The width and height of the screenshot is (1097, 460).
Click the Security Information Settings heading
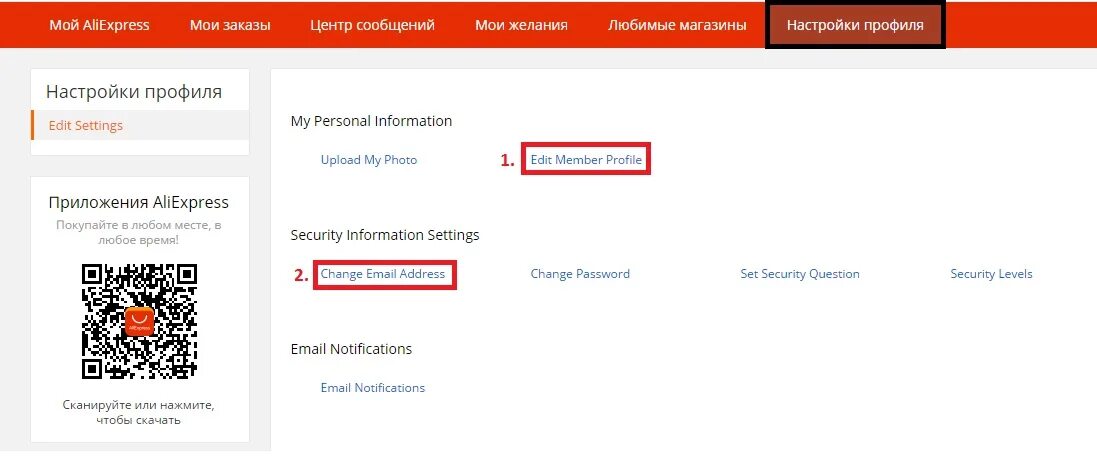coord(385,235)
